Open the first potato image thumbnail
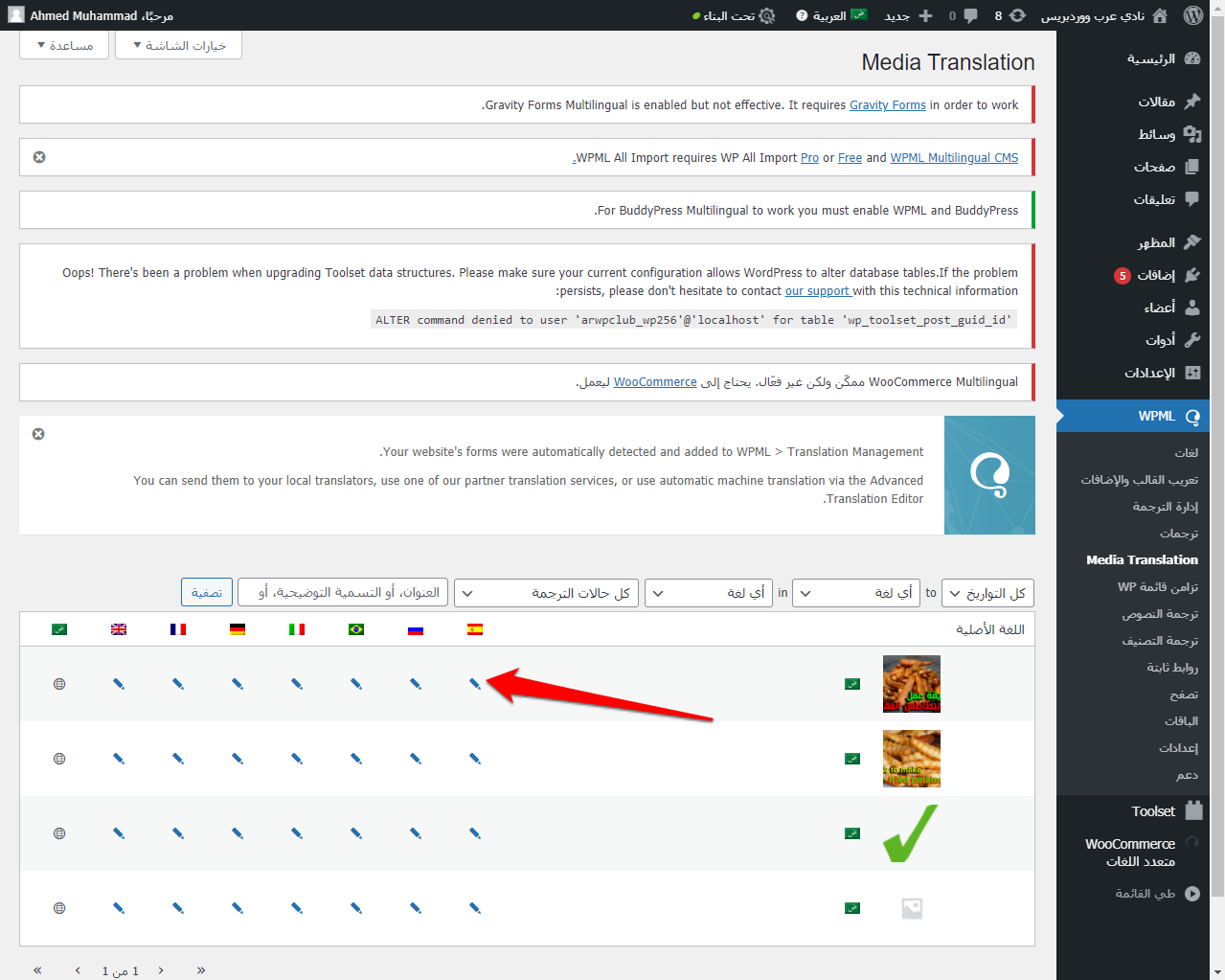Image resolution: width=1225 pixels, height=980 pixels. tap(912, 684)
